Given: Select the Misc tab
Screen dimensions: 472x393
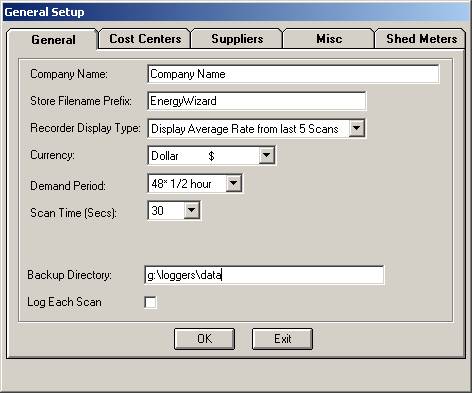Looking at the screenshot, I should pyautogui.click(x=329, y=39).
